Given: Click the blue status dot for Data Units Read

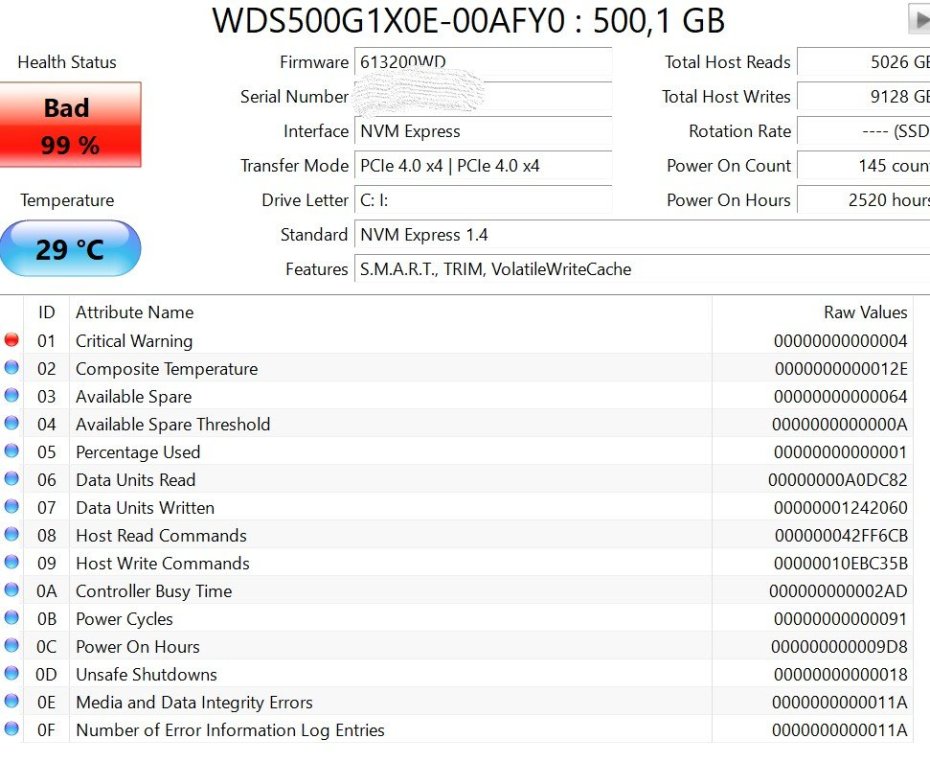Looking at the screenshot, I should [x=11, y=479].
